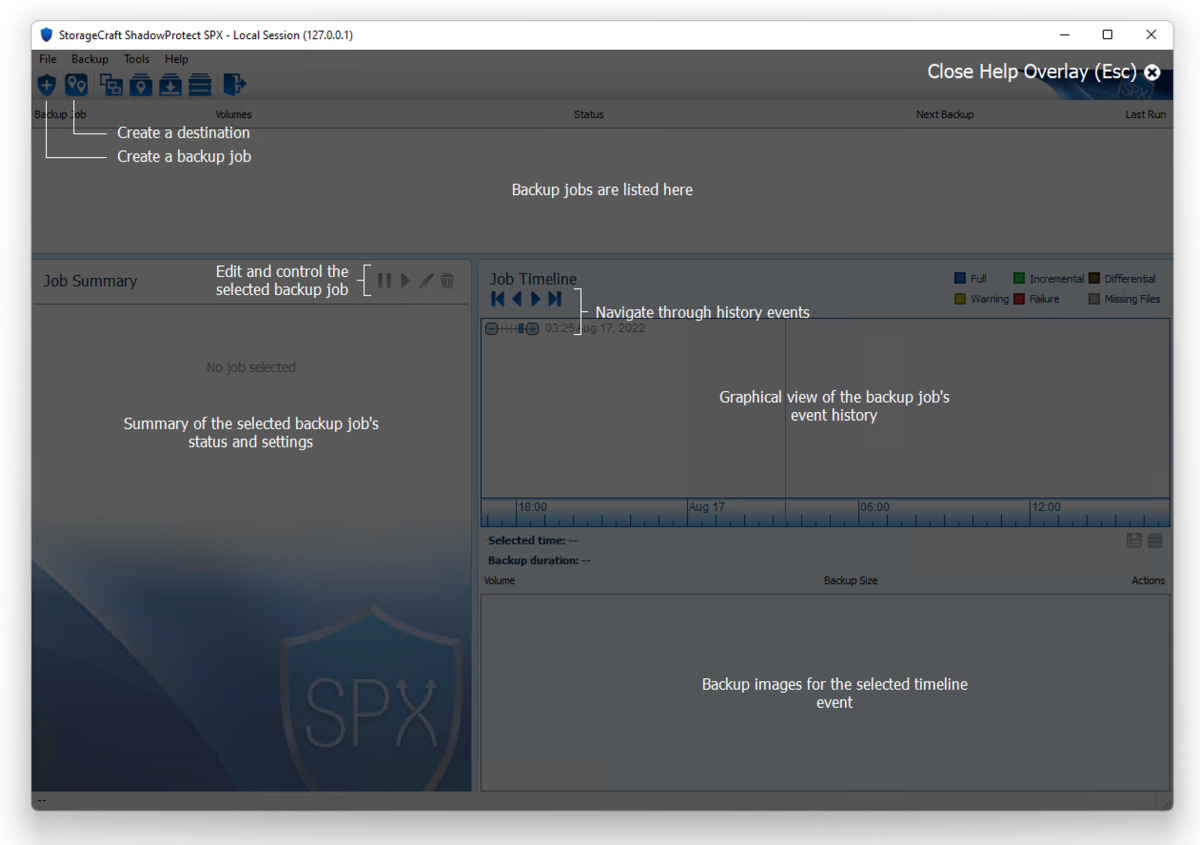This screenshot has height=845, width=1200.
Task: Click the Backup Job column header
Action: 60,115
